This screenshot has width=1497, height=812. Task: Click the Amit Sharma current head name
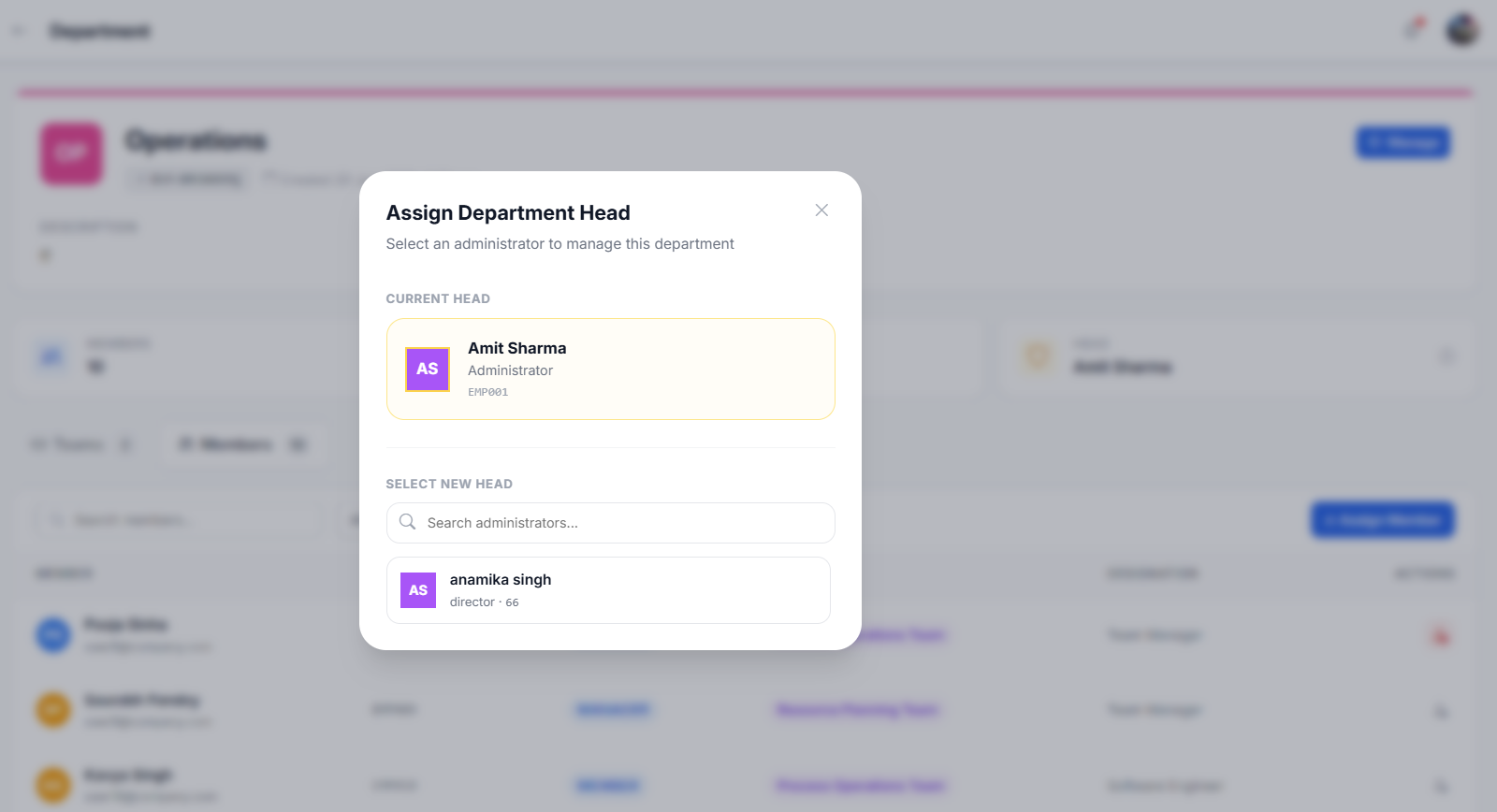(517, 348)
